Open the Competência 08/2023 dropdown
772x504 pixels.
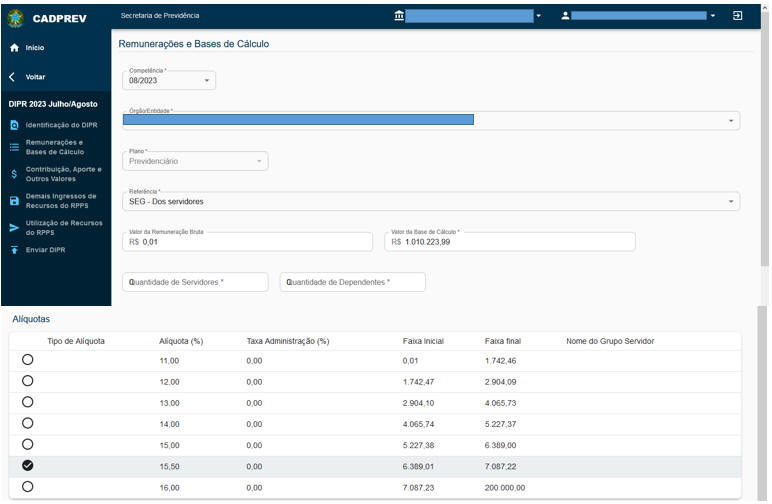pyautogui.click(x=170, y=81)
